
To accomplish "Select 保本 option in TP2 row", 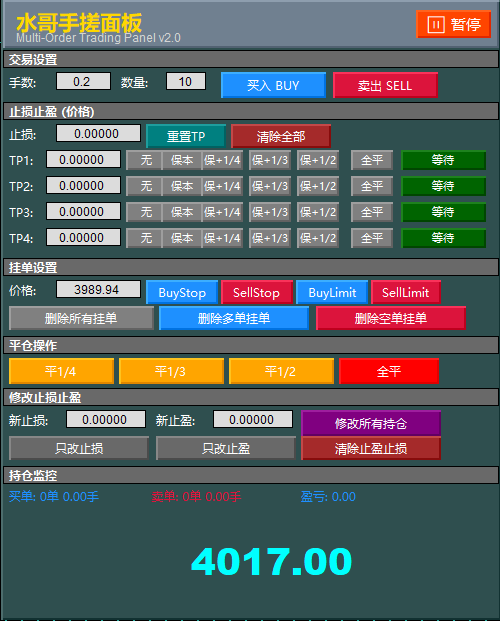I will click(x=182, y=186).
